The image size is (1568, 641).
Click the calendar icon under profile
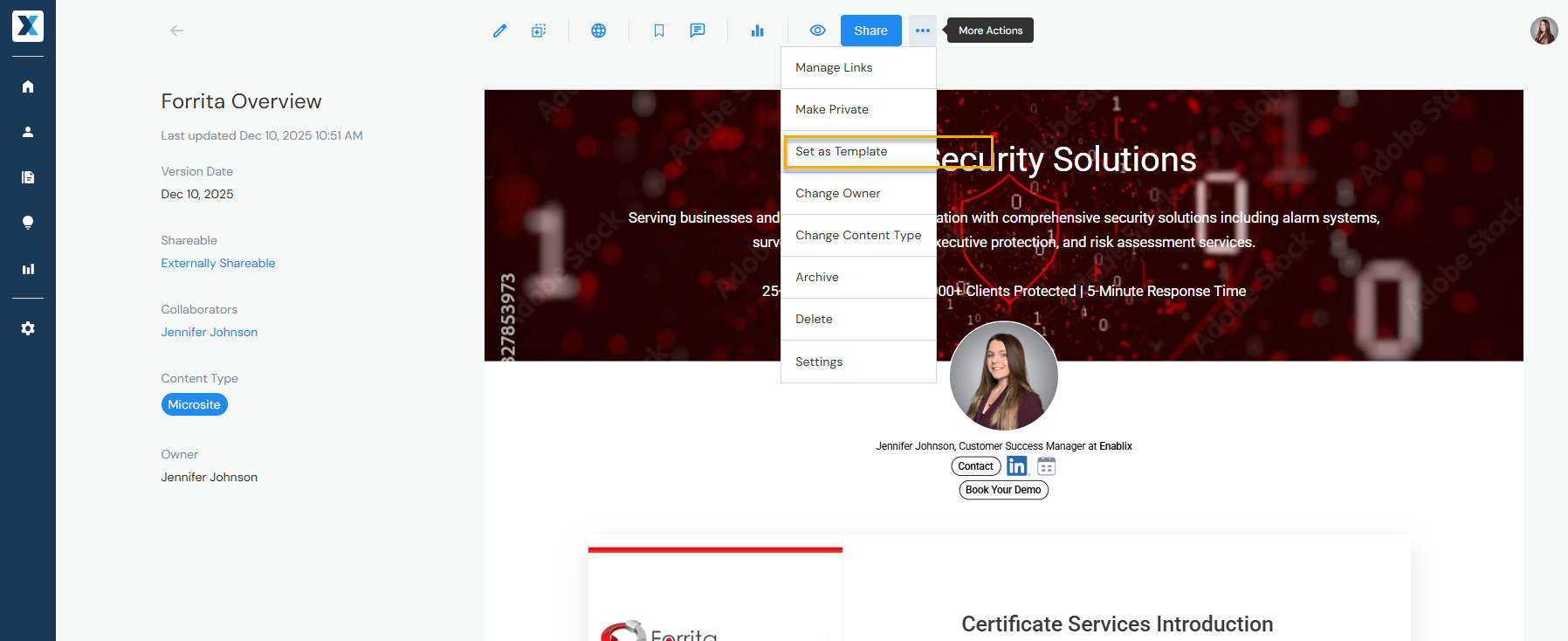click(1047, 466)
